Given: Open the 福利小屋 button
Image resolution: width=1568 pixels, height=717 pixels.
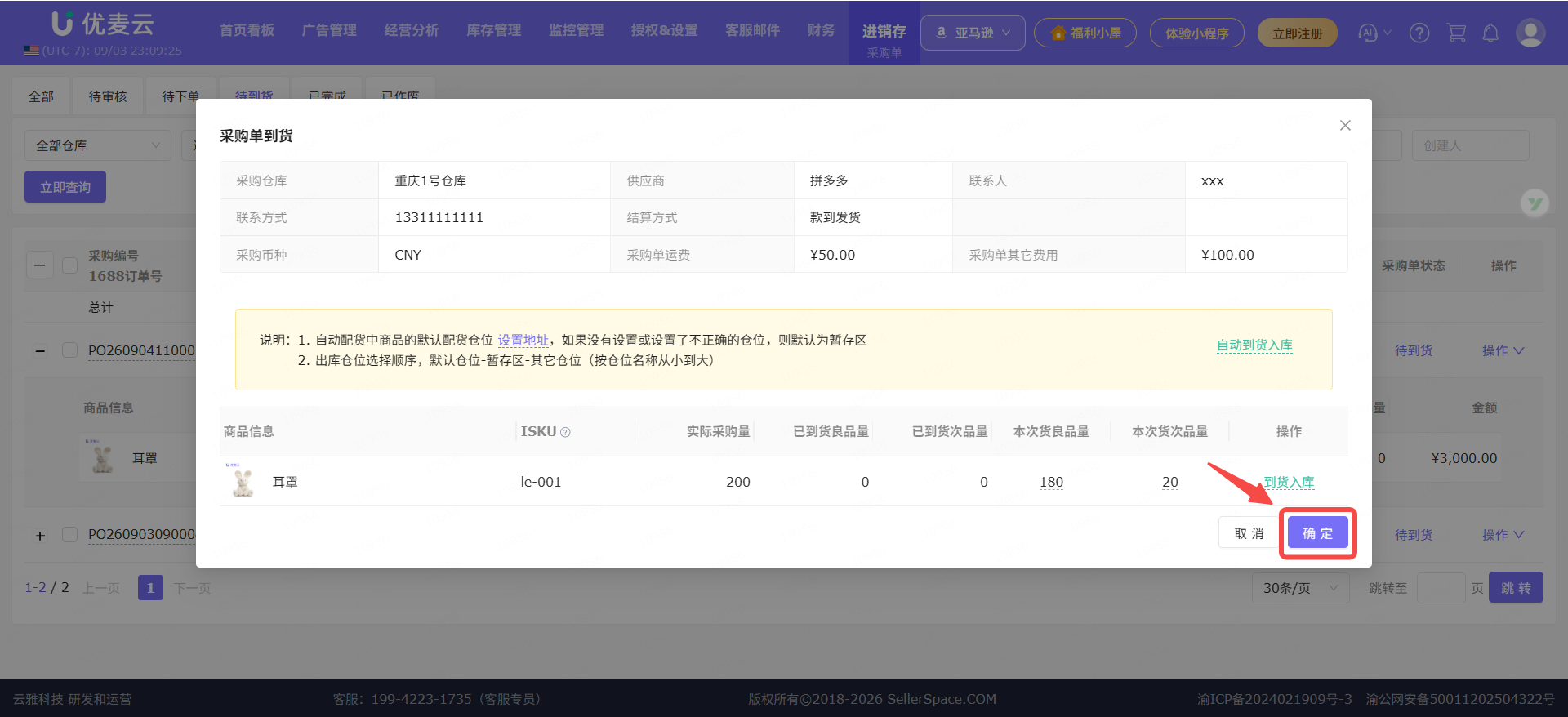Looking at the screenshot, I should tap(1085, 33).
